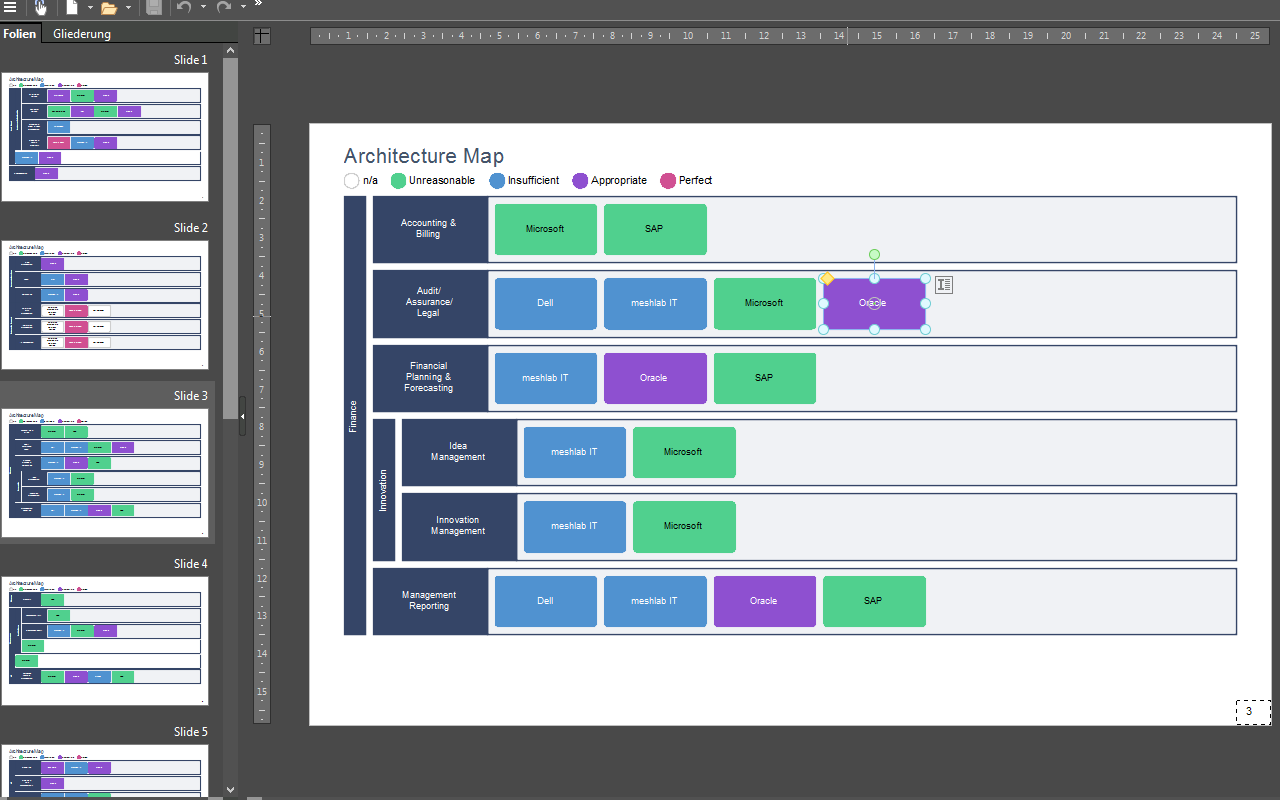Image resolution: width=1280 pixels, height=800 pixels.
Task: Select Oracle box in Management Reporting row
Action: pos(765,601)
